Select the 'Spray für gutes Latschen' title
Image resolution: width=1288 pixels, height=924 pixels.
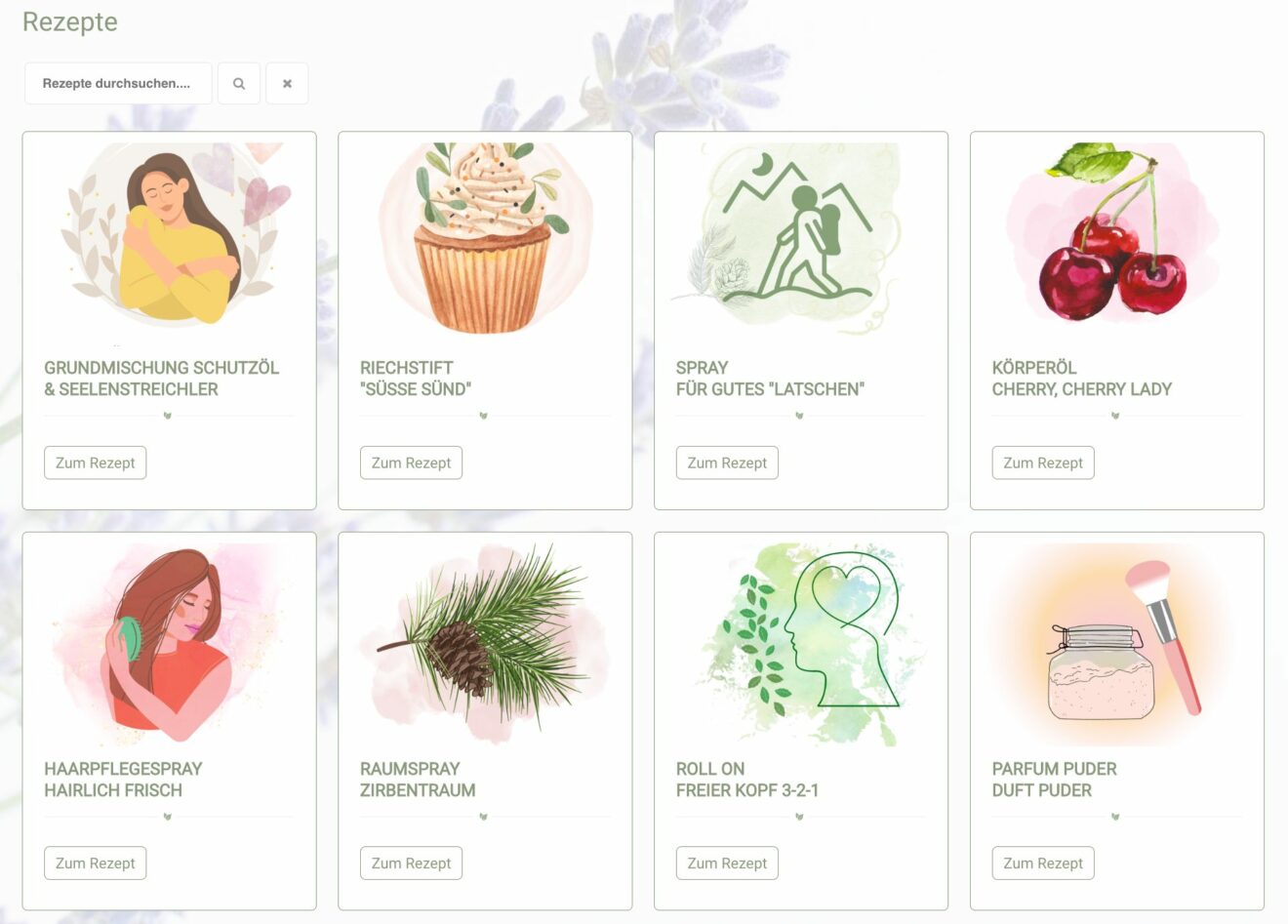(x=770, y=379)
